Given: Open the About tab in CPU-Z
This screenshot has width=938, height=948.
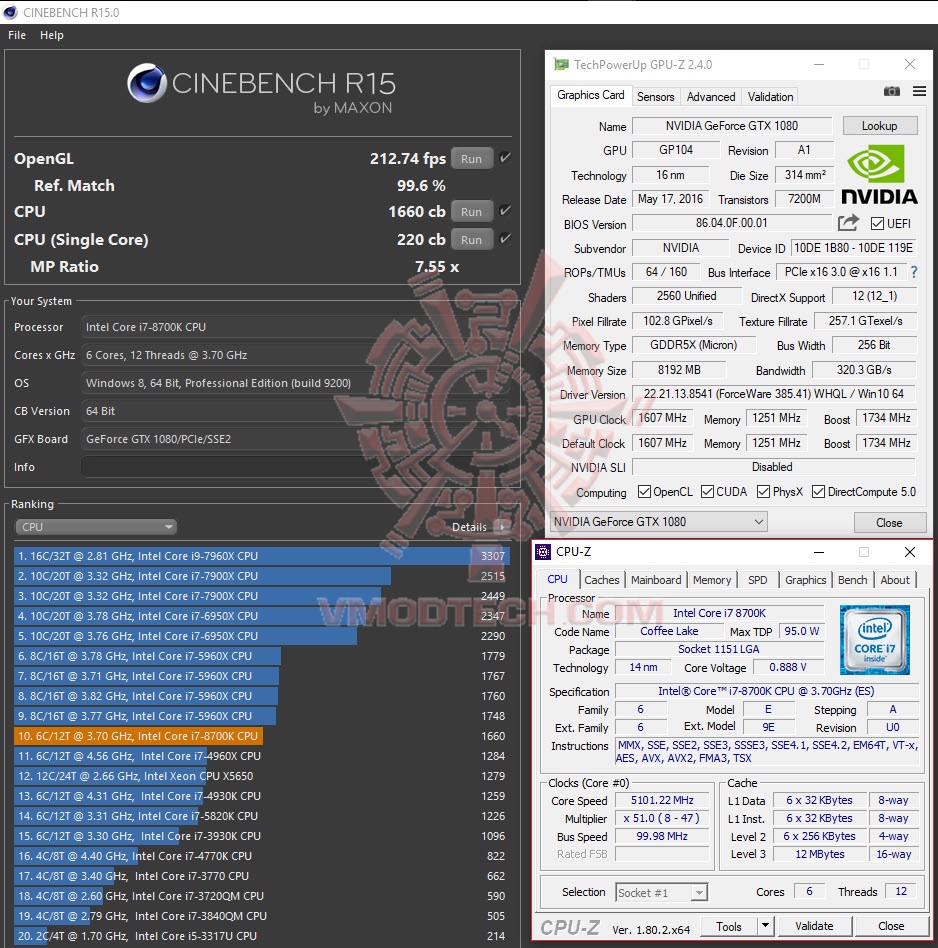Looking at the screenshot, I should click(x=894, y=580).
